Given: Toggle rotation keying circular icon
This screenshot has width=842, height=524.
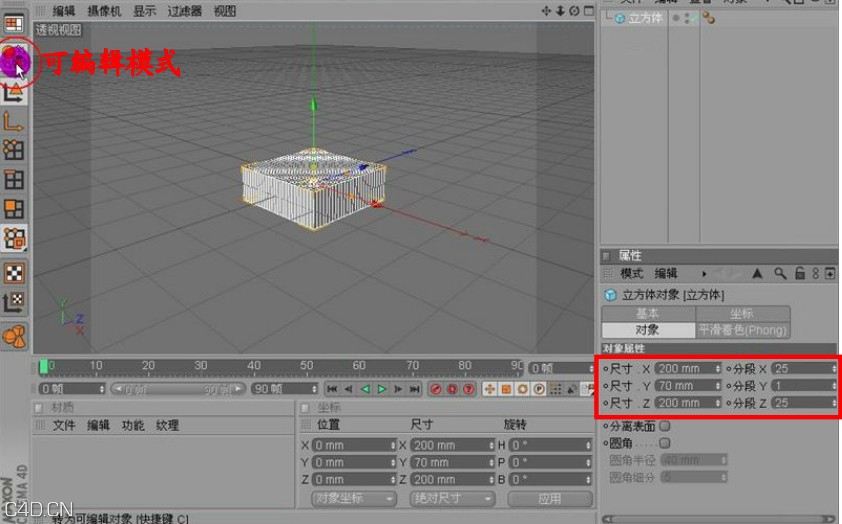Looking at the screenshot, I should click(x=522, y=389).
